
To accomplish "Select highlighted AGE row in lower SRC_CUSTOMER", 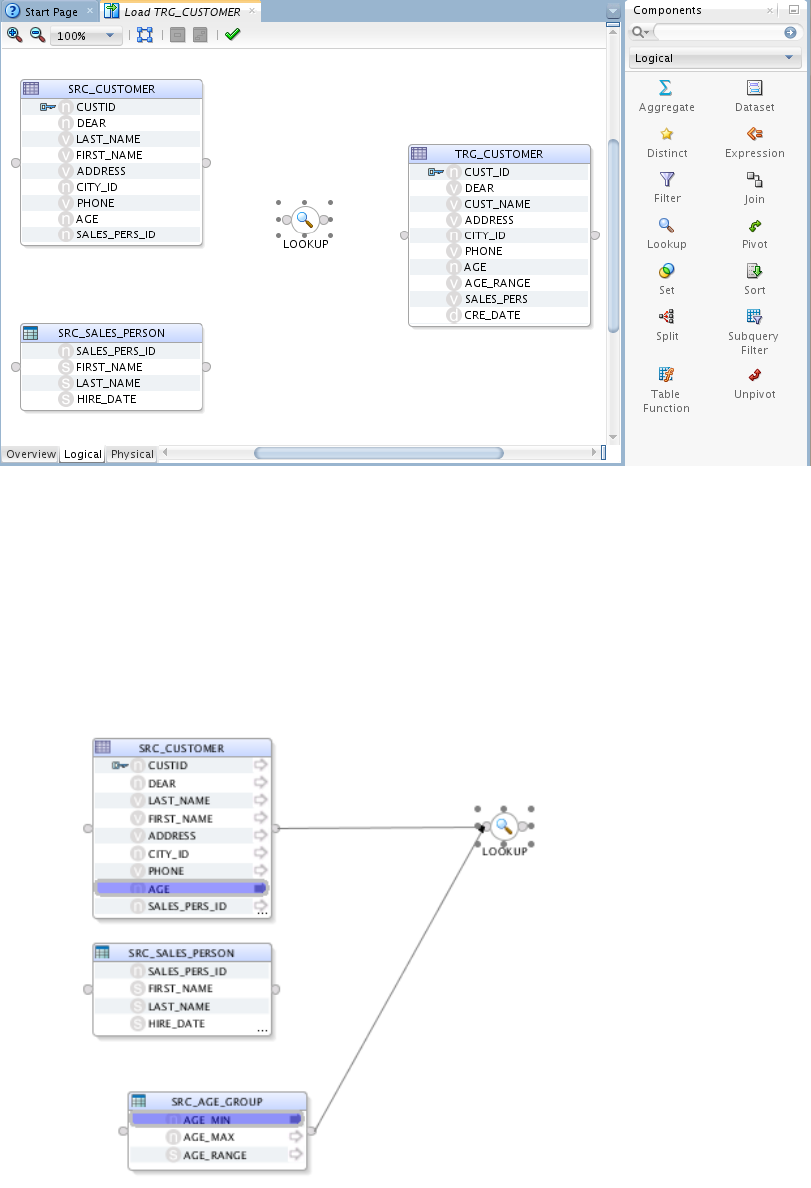I will point(182,889).
